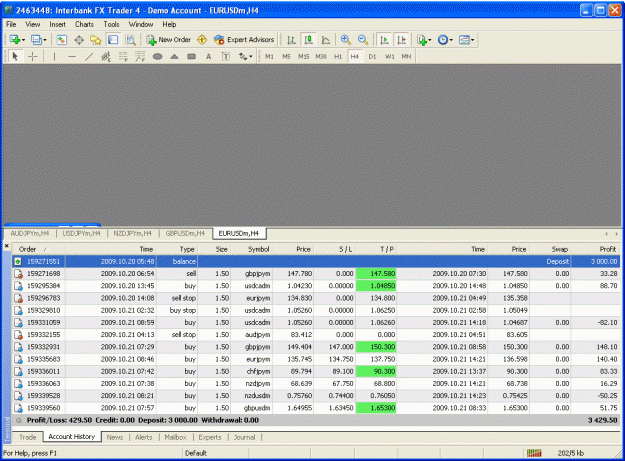Switch timeframe to D1
Image resolution: width=625 pixels, height=461 pixels.
point(372,57)
